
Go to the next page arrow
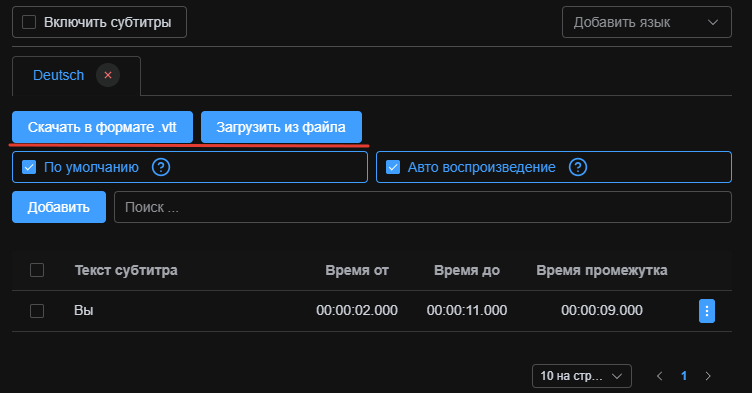coord(708,376)
